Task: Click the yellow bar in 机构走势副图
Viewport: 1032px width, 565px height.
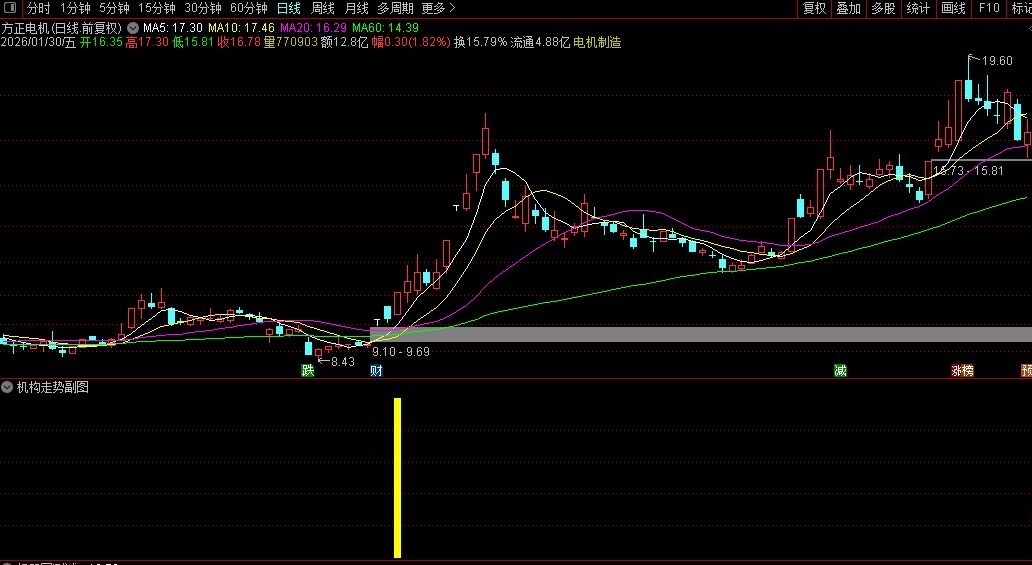Action: (x=398, y=477)
